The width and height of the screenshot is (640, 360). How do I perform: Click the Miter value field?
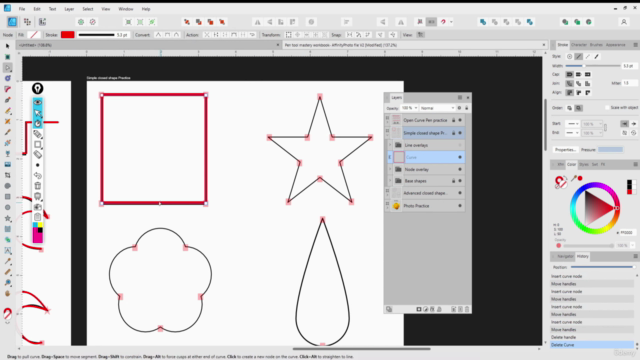point(630,83)
